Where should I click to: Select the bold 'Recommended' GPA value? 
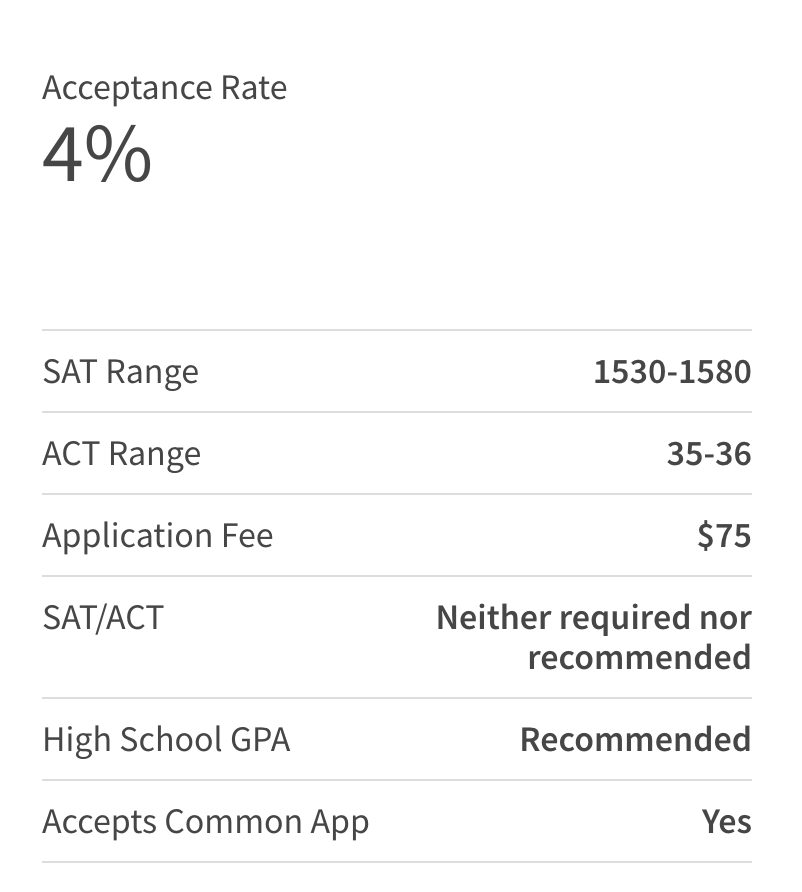pyautogui.click(x=636, y=739)
